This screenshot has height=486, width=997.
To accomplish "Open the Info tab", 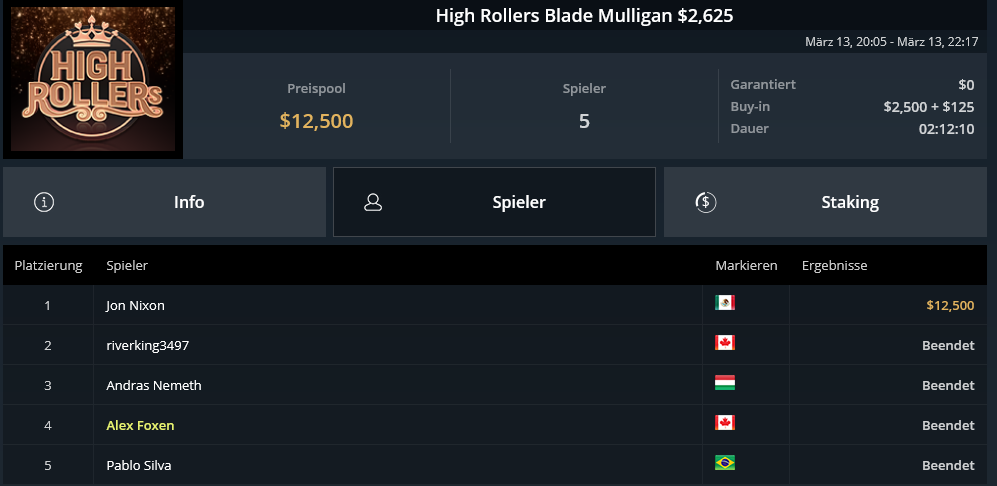I will [x=164, y=202].
